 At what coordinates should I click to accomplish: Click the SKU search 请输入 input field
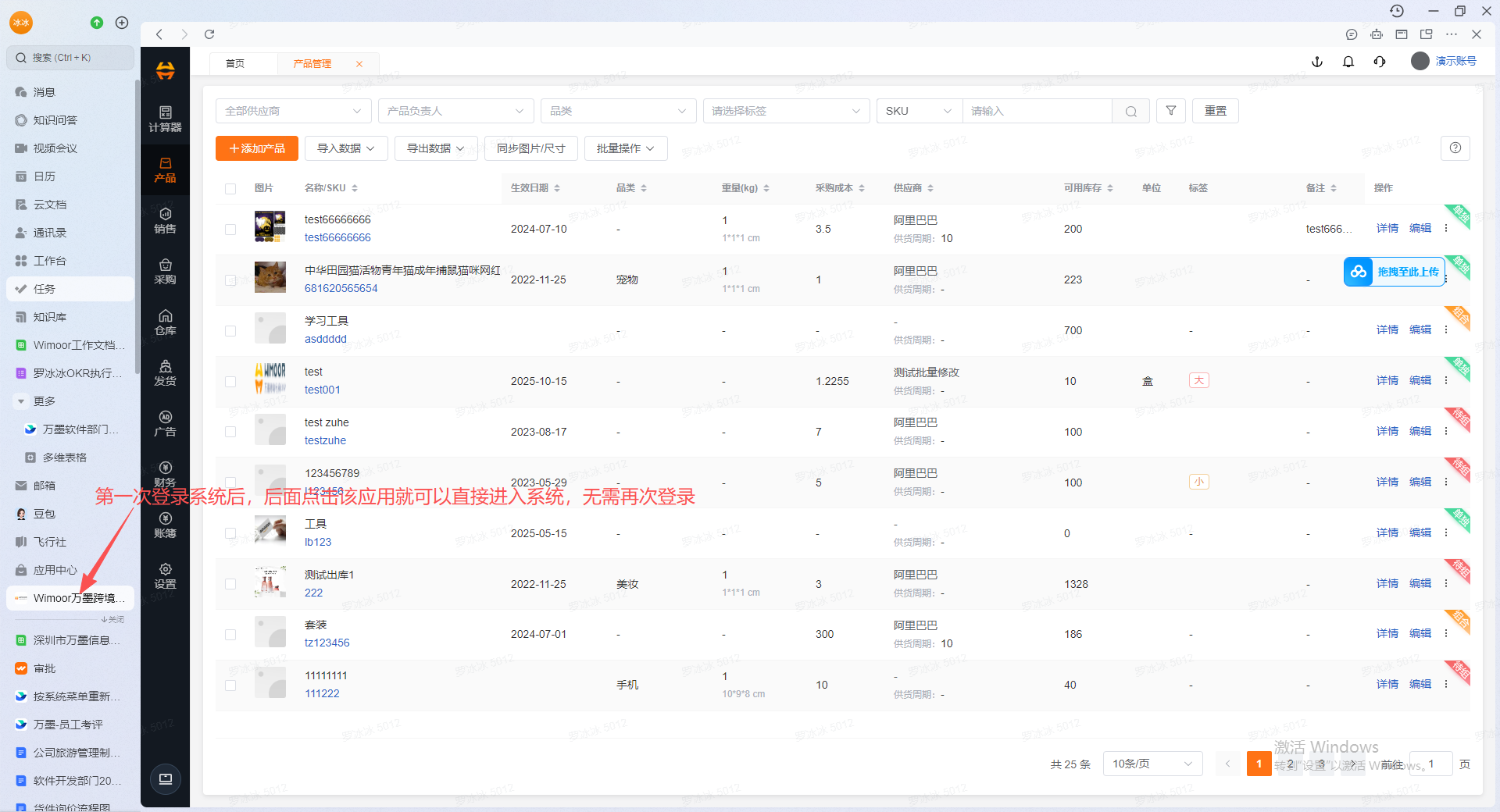[x=1036, y=111]
